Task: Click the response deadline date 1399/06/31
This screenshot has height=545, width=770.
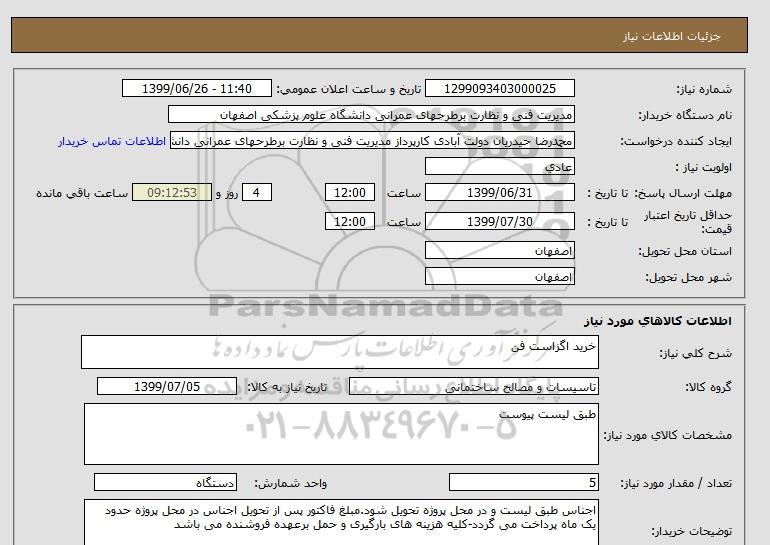Action: click(499, 192)
